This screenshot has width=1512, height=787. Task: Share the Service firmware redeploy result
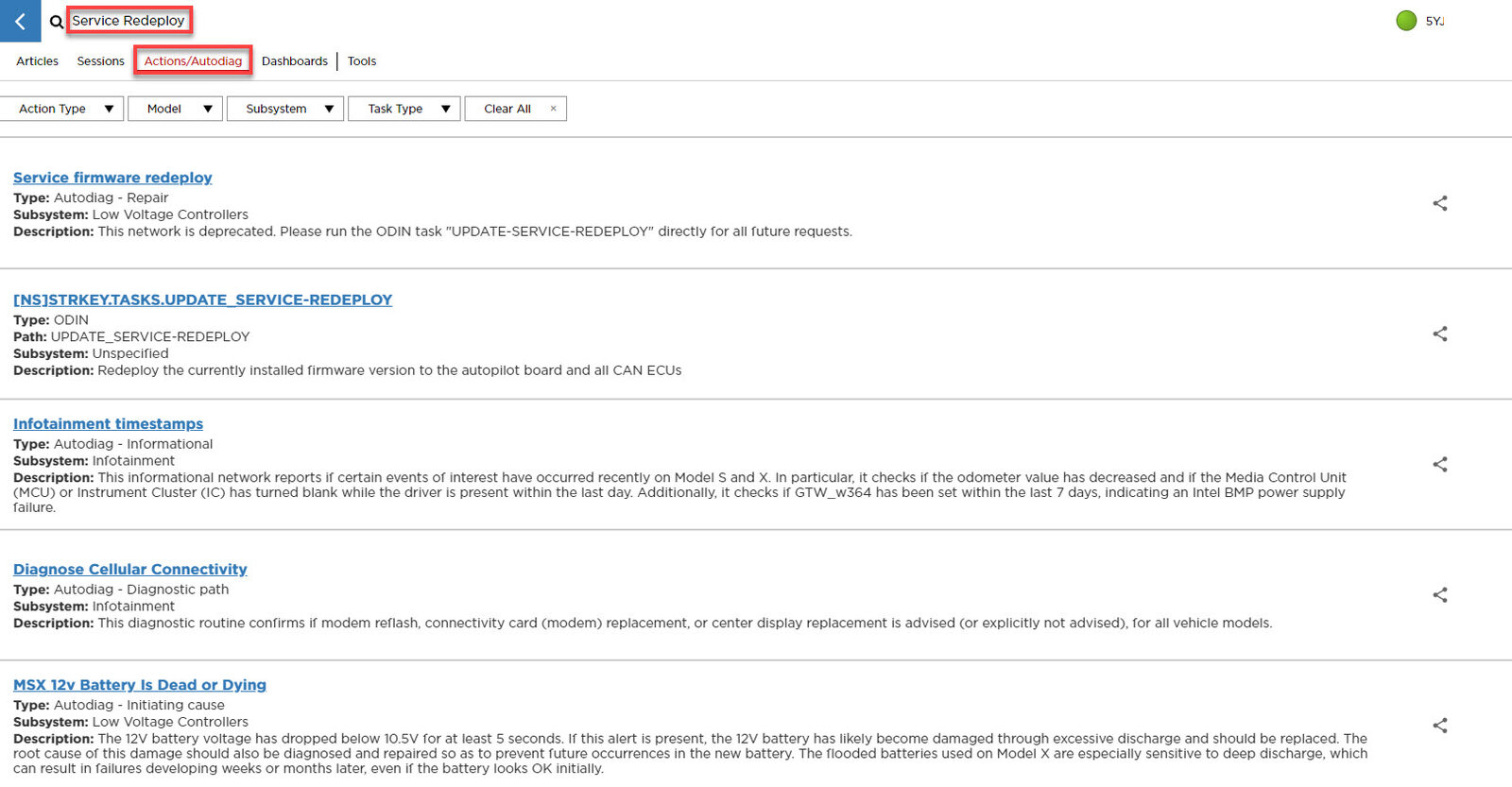(x=1439, y=203)
